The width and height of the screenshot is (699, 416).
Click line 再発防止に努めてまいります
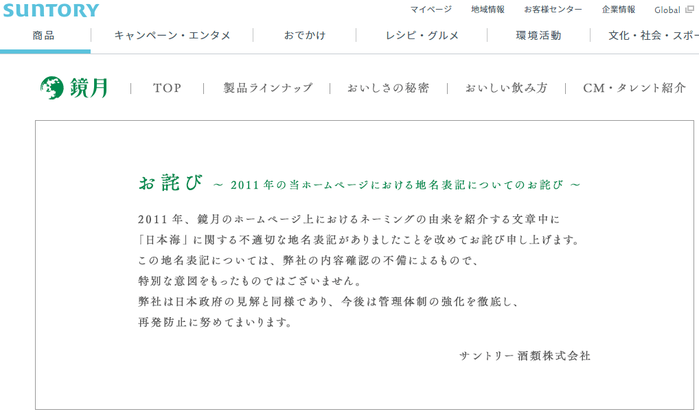[x=215, y=322]
